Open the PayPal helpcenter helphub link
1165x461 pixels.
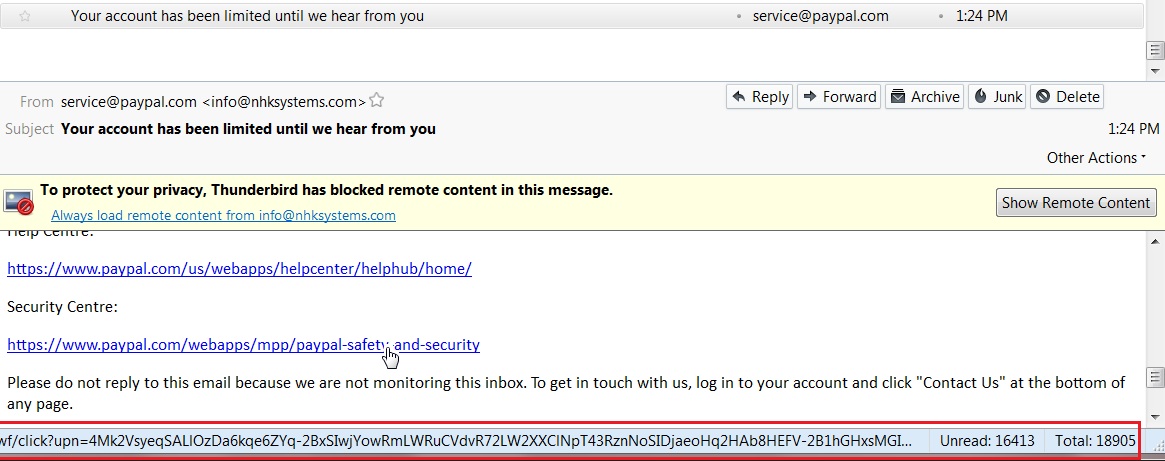point(239,268)
